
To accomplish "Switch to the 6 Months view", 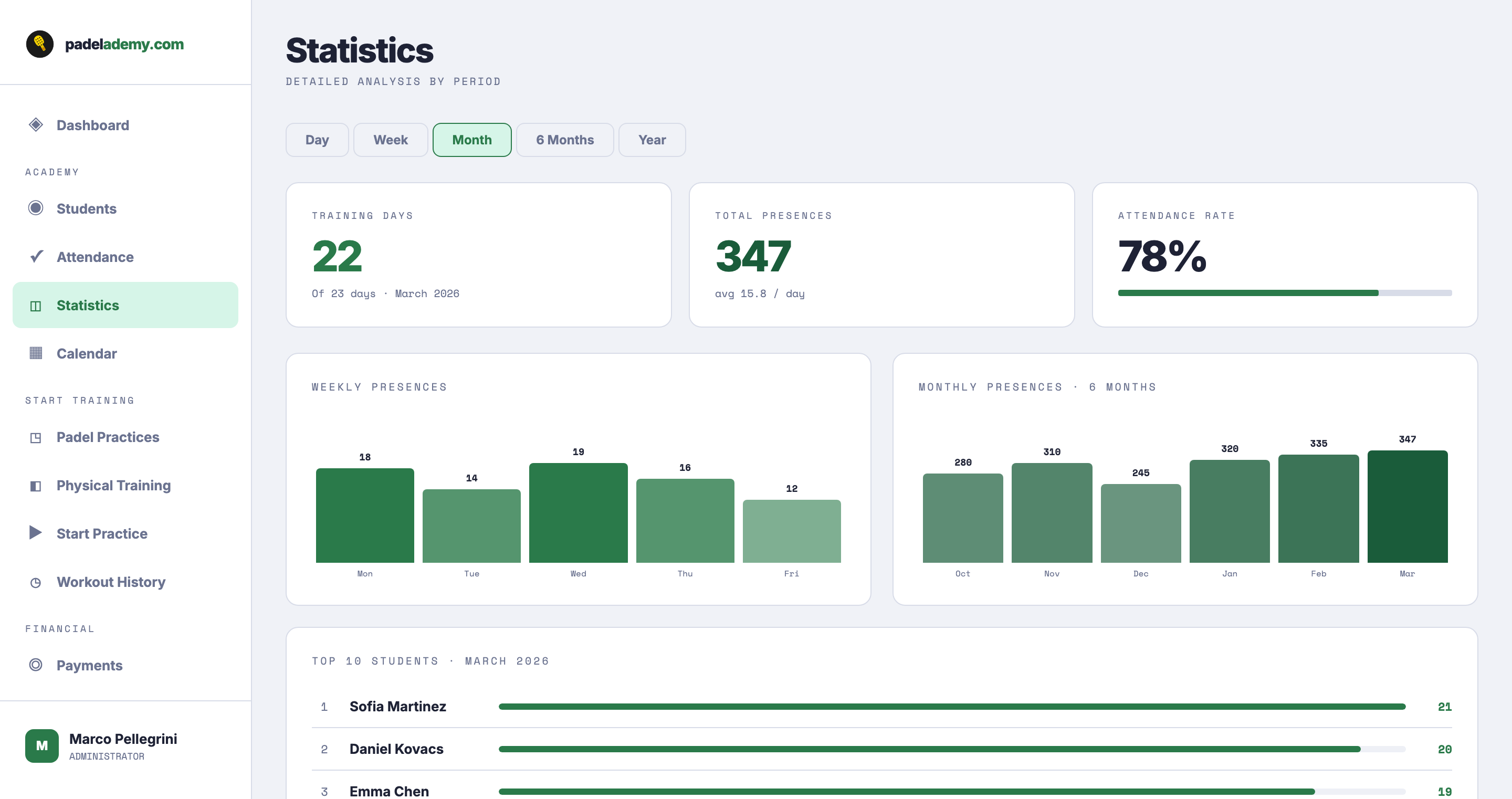I will coord(565,140).
